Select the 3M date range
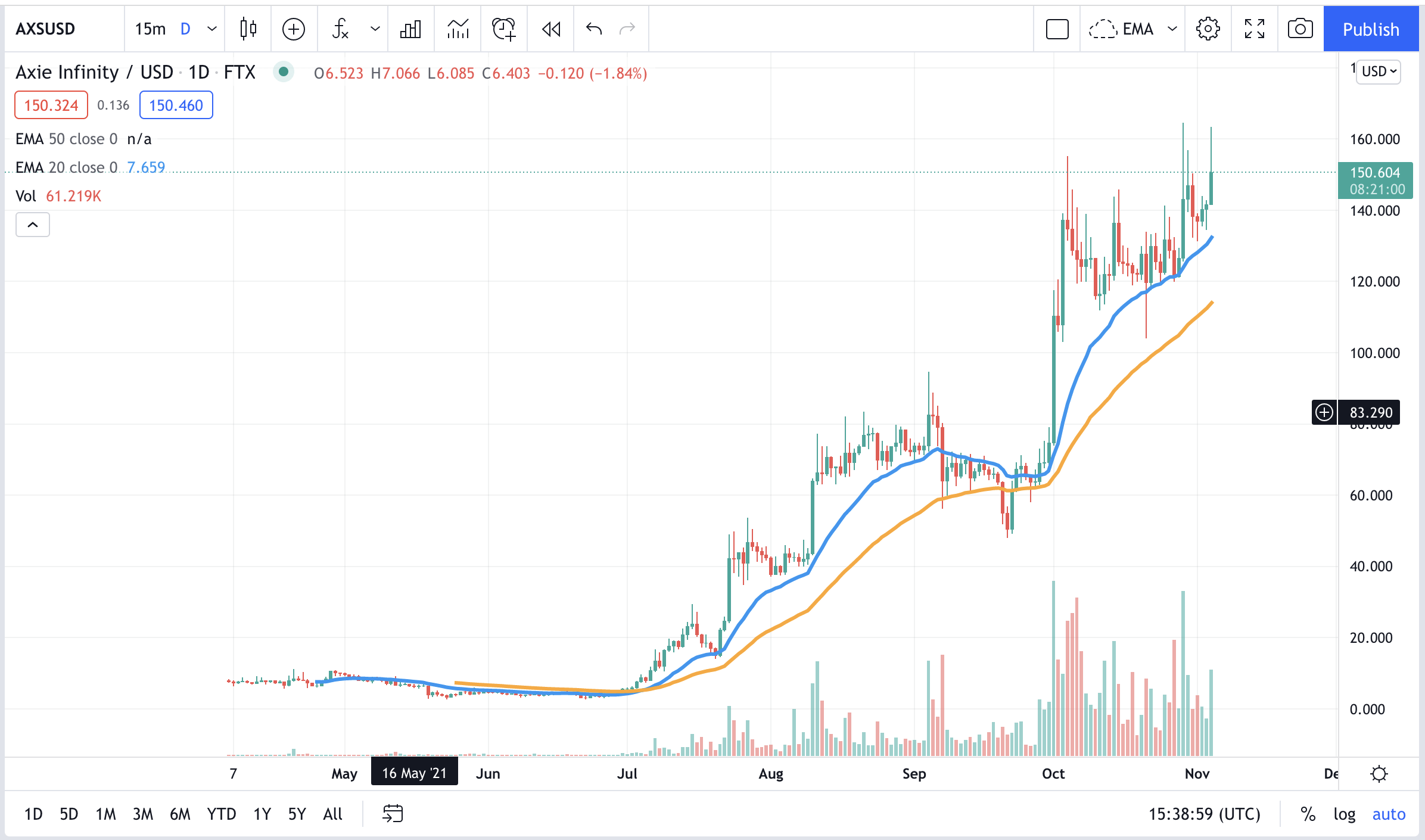This screenshot has width=1425, height=840. pyautogui.click(x=143, y=814)
